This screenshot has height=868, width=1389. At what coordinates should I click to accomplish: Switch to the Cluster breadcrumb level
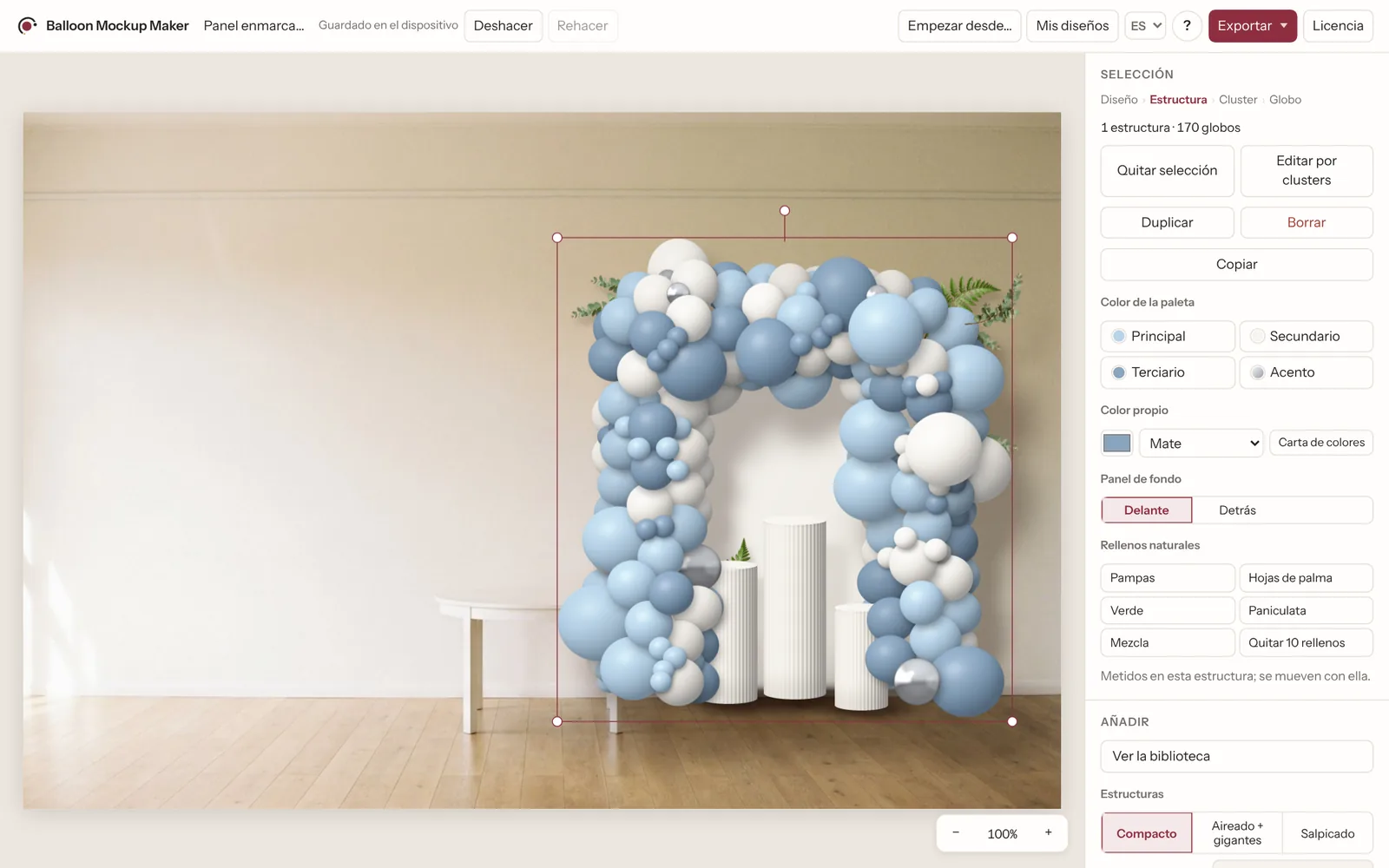pyautogui.click(x=1238, y=100)
